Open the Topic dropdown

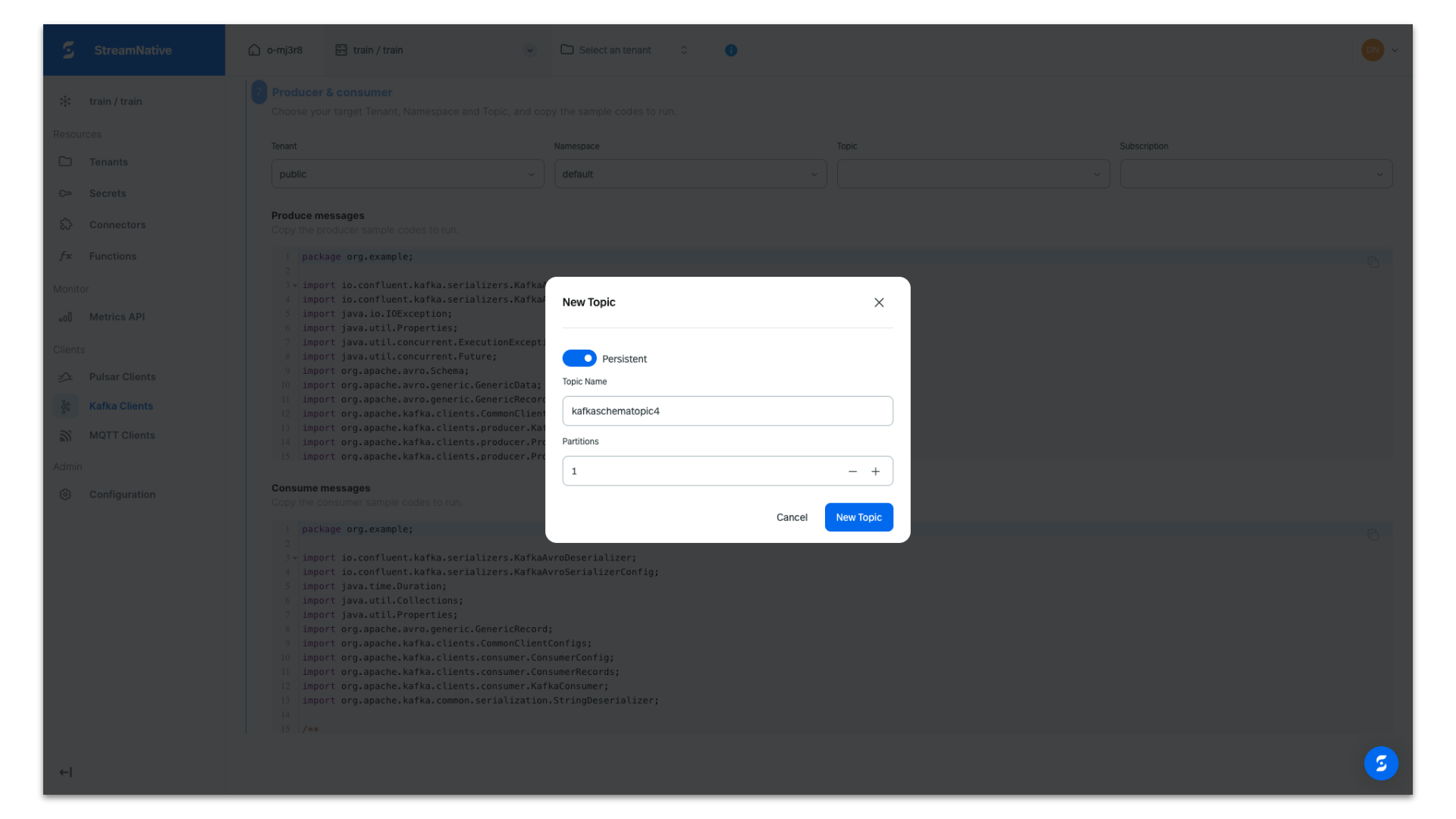coord(972,174)
